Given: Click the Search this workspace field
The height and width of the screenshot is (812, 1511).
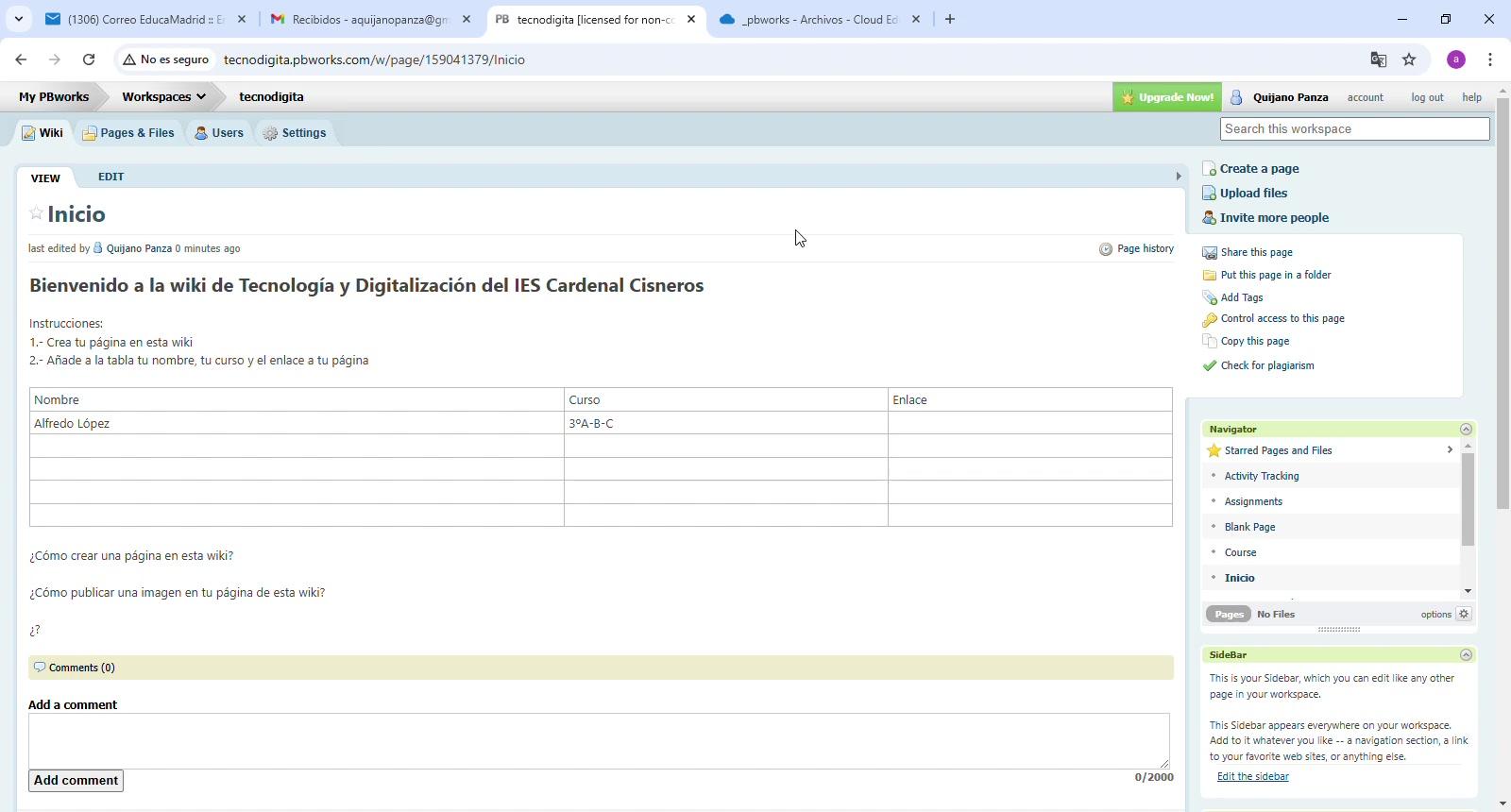Looking at the screenshot, I should [1354, 129].
